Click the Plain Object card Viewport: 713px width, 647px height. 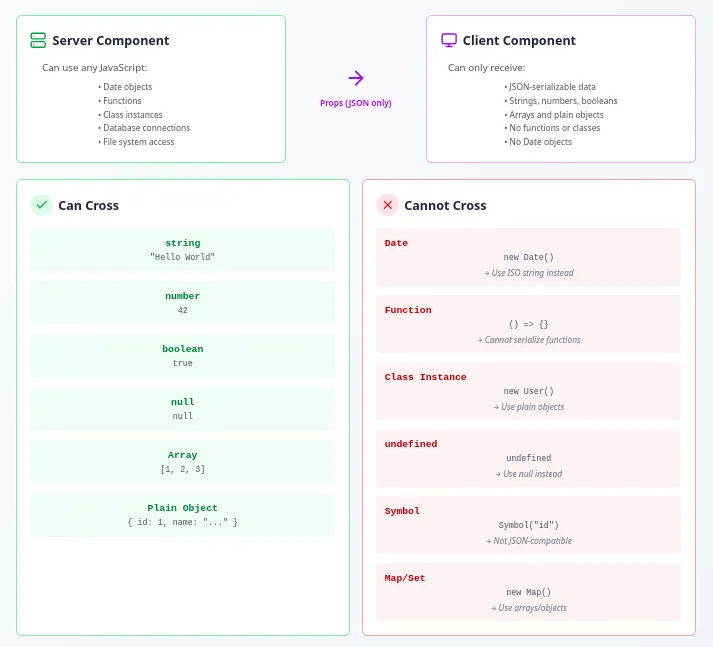[x=183, y=515]
